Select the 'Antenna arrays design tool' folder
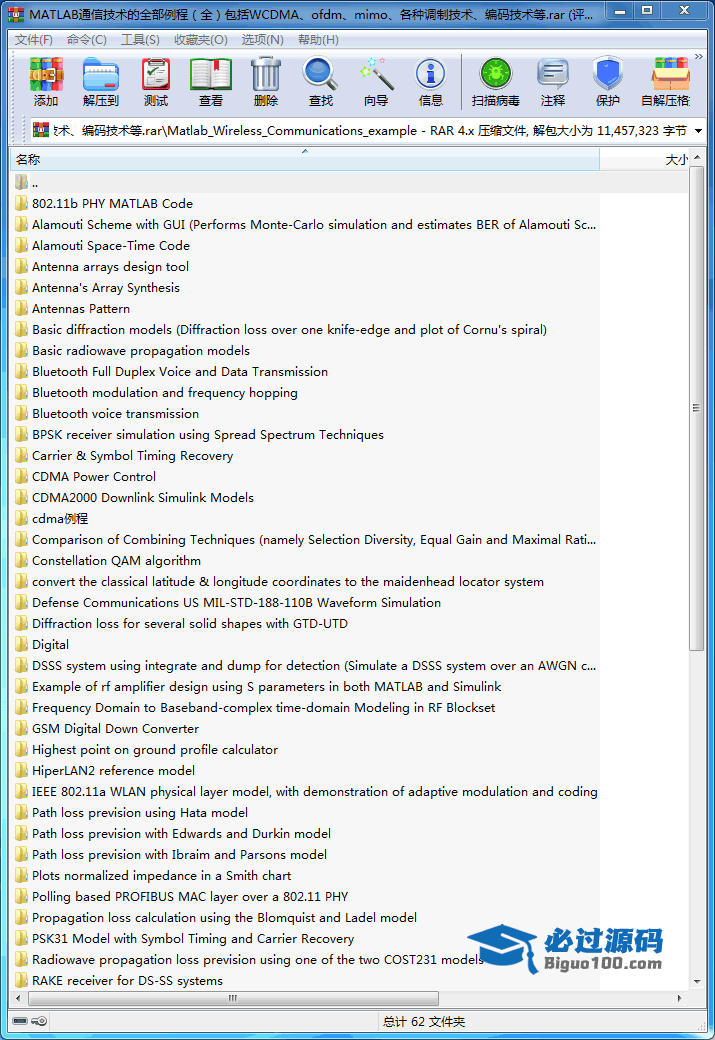 click(110, 267)
